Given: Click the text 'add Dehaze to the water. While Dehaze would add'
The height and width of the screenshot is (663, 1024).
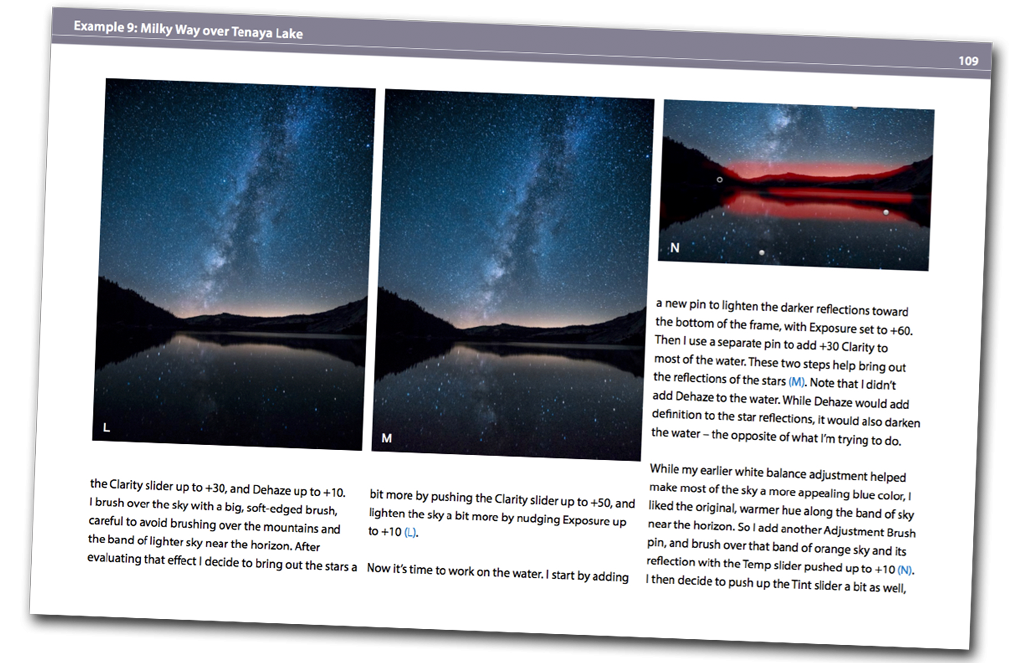Looking at the screenshot, I should (x=780, y=400).
